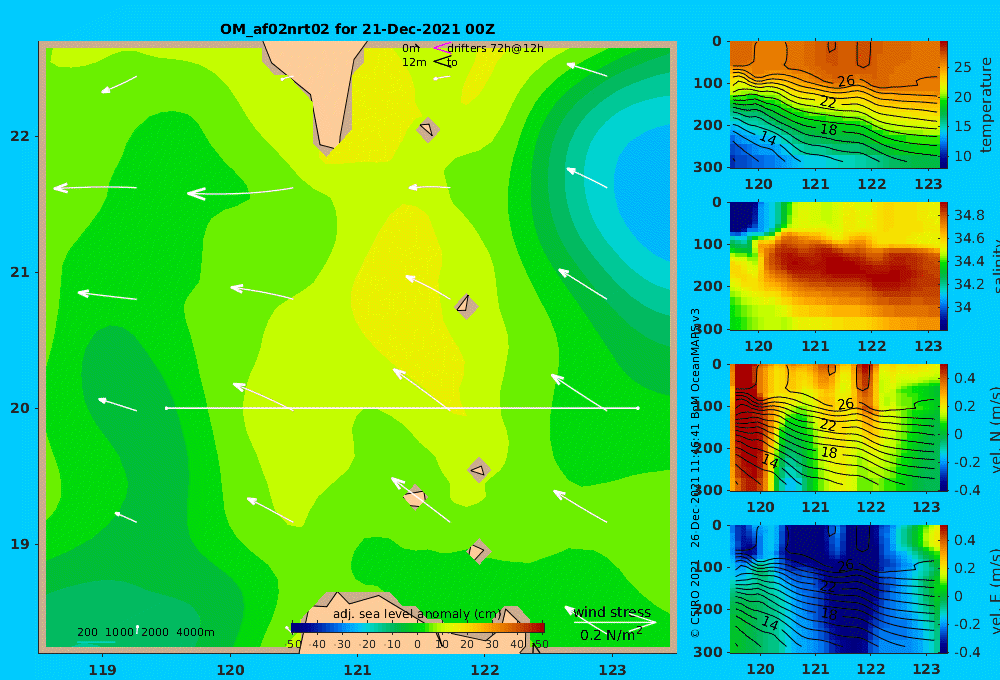
Task: Click the salinity color bar
Action: [943, 267]
